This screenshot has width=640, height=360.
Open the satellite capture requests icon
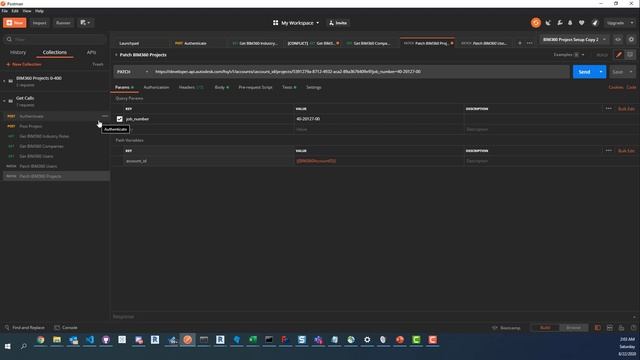[x=548, y=23]
